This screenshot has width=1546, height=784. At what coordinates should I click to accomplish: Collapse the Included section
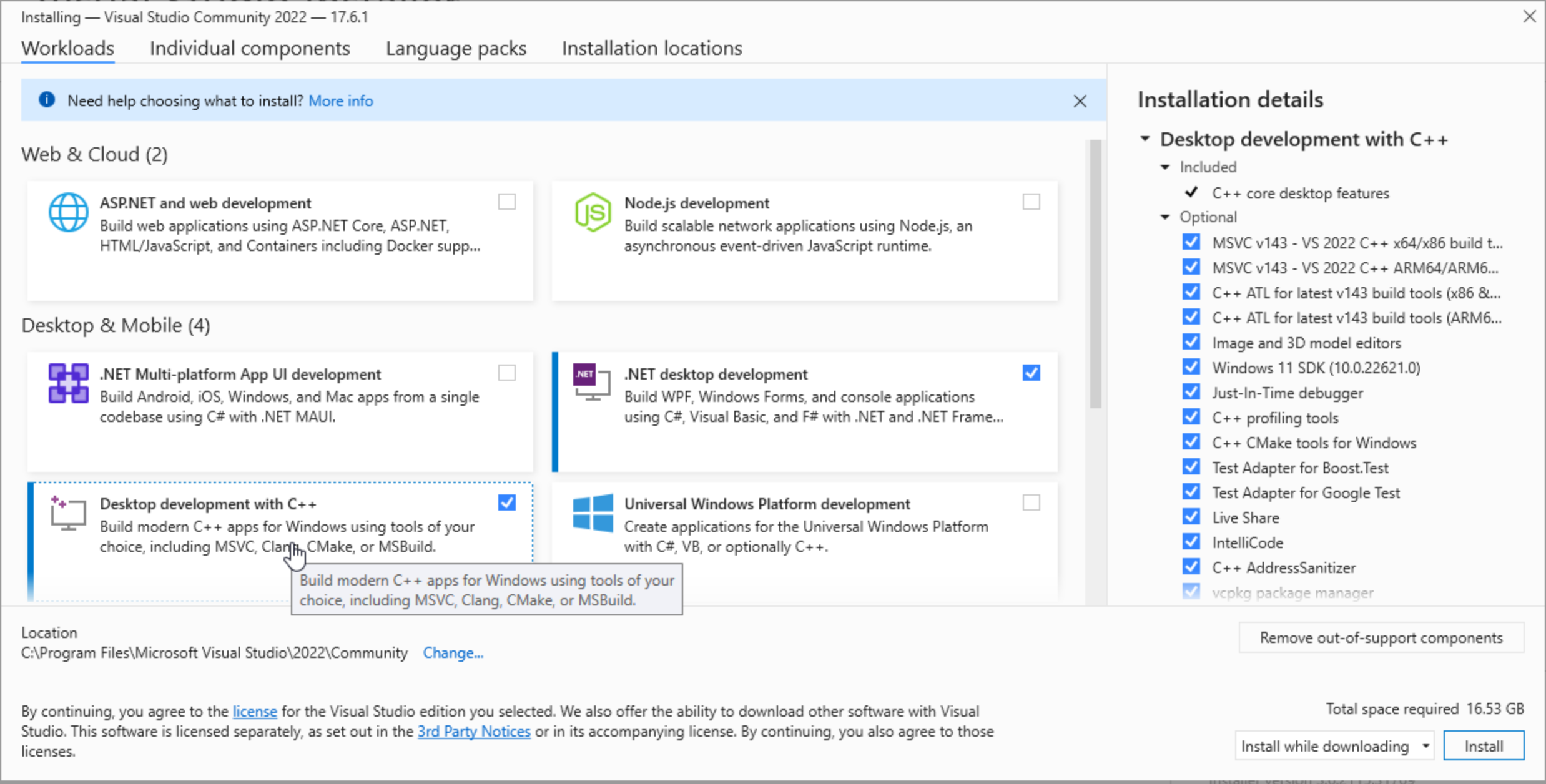tap(1165, 167)
